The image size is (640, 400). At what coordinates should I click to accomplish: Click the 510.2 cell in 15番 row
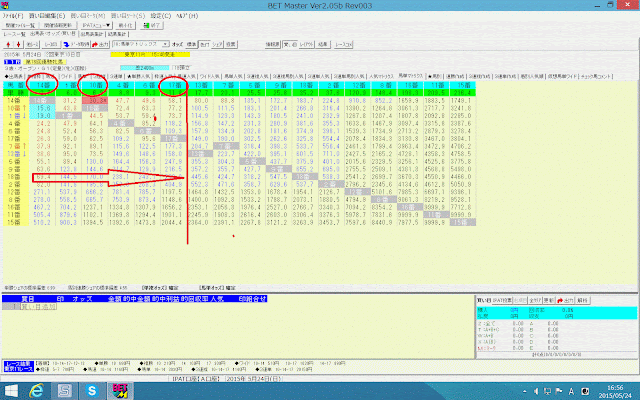point(42,222)
